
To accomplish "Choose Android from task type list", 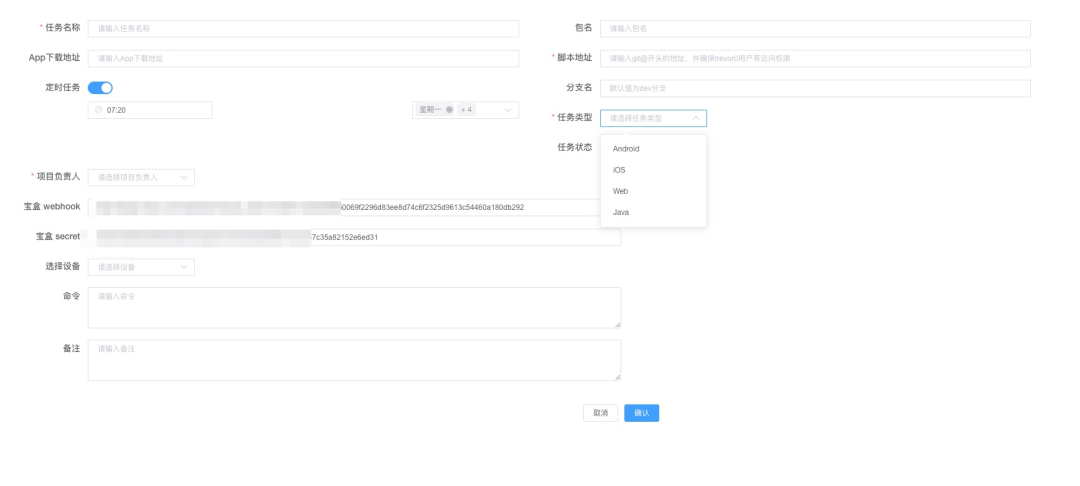I will click(x=653, y=149).
